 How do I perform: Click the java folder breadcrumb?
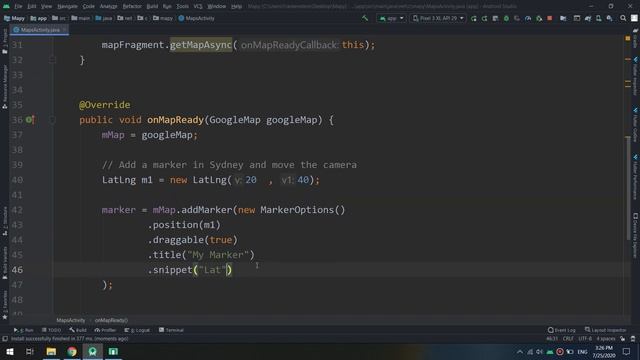pyautogui.click(x=104, y=18)
